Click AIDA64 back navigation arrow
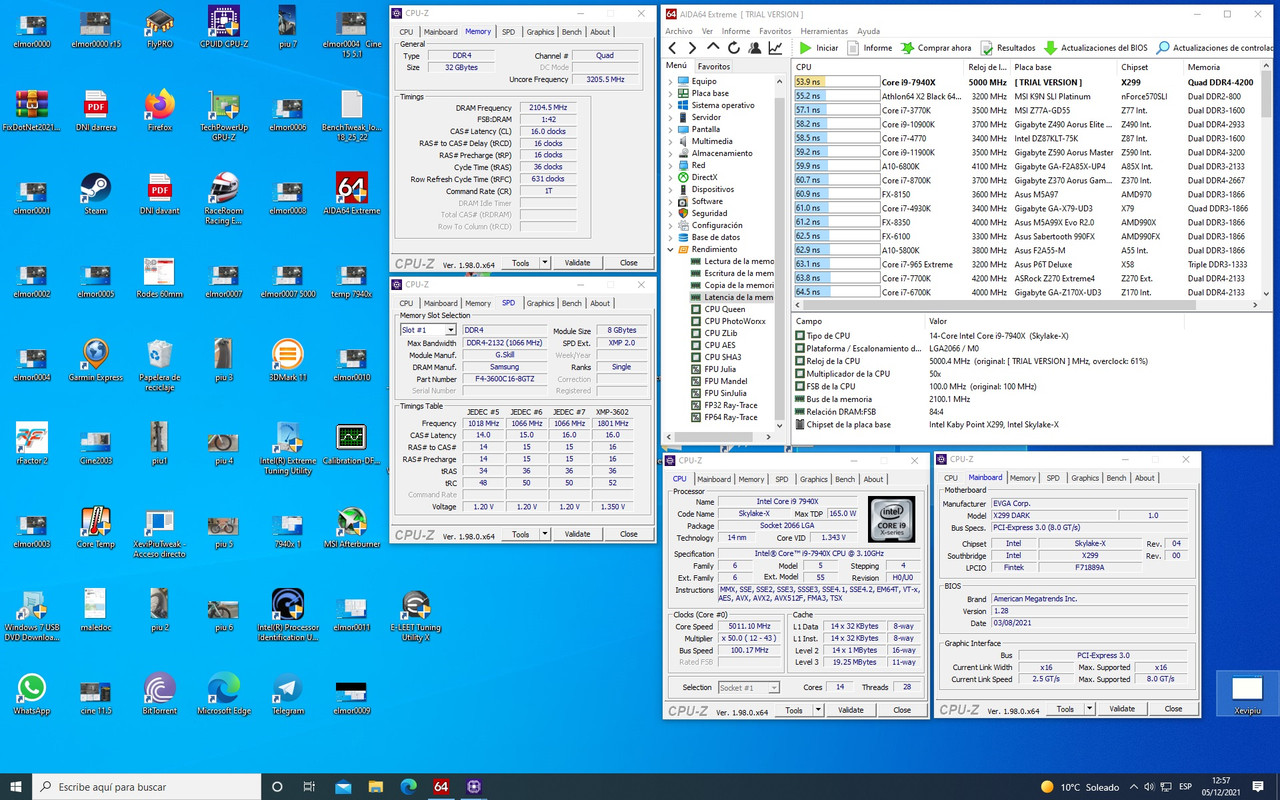Image resolution: width=1280 pixels, height=800 pixels. (673, 48)
